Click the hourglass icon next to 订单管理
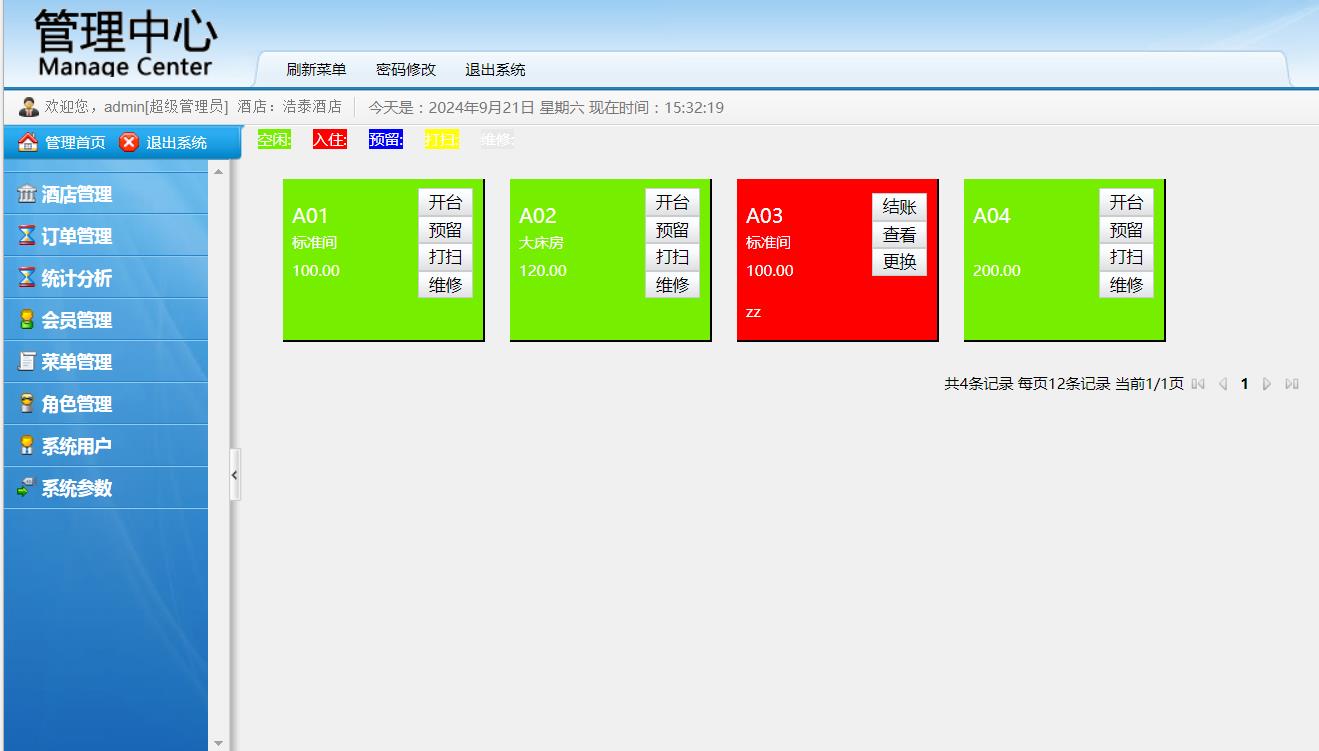1319x751 pixels. click(x=27, y=236)
